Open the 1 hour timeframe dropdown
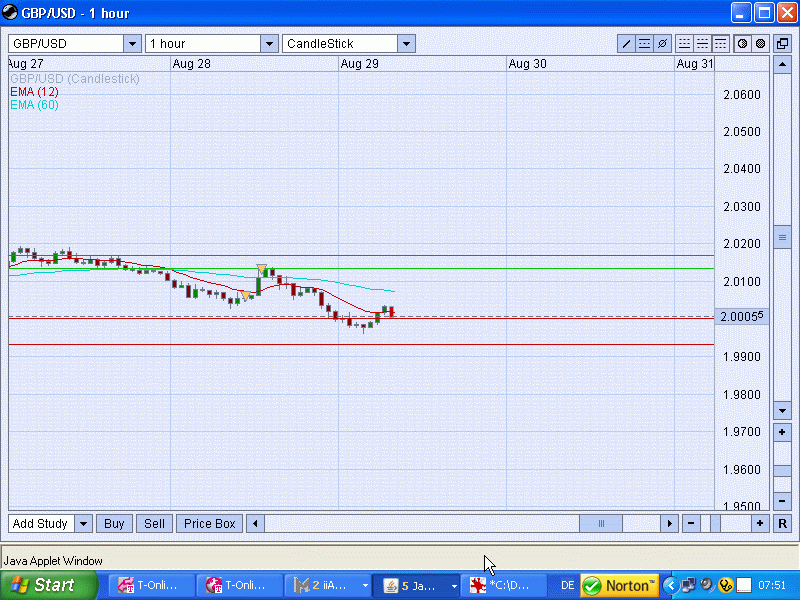This screenshot has height=600, width=800. pyautogui.click(x=268, y=44)
